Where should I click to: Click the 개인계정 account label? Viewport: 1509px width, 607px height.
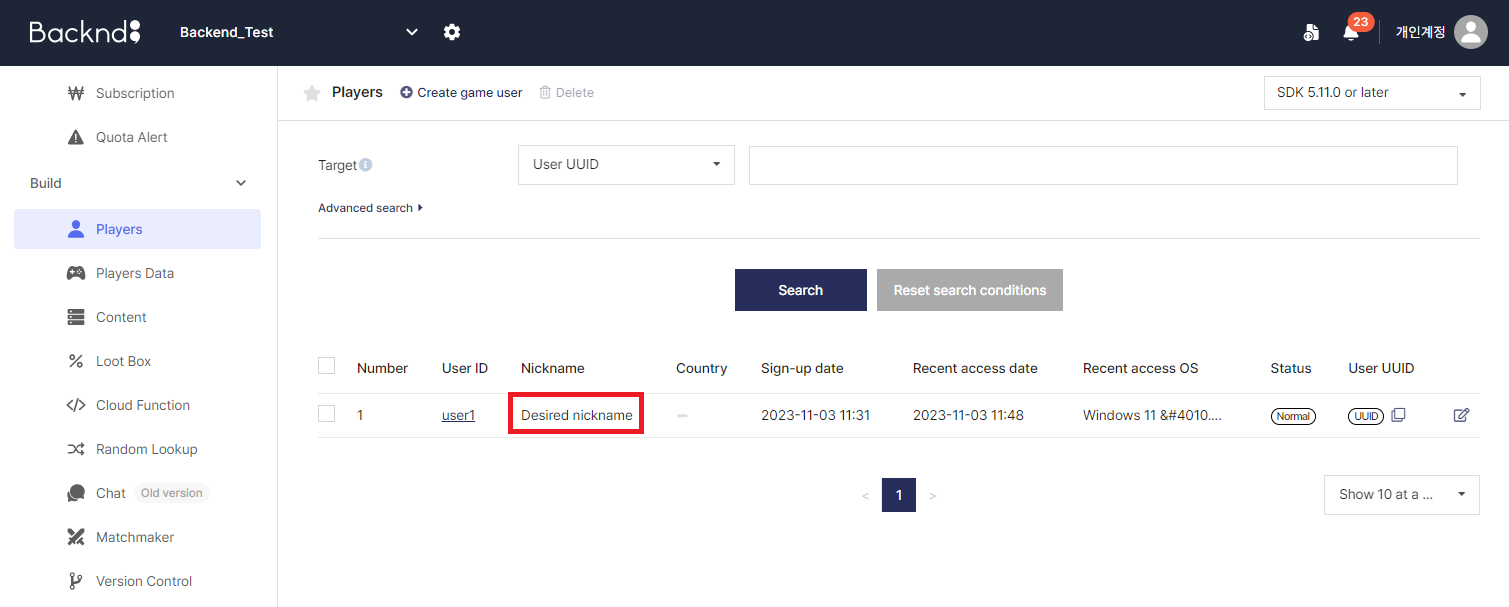point(1420,32)
